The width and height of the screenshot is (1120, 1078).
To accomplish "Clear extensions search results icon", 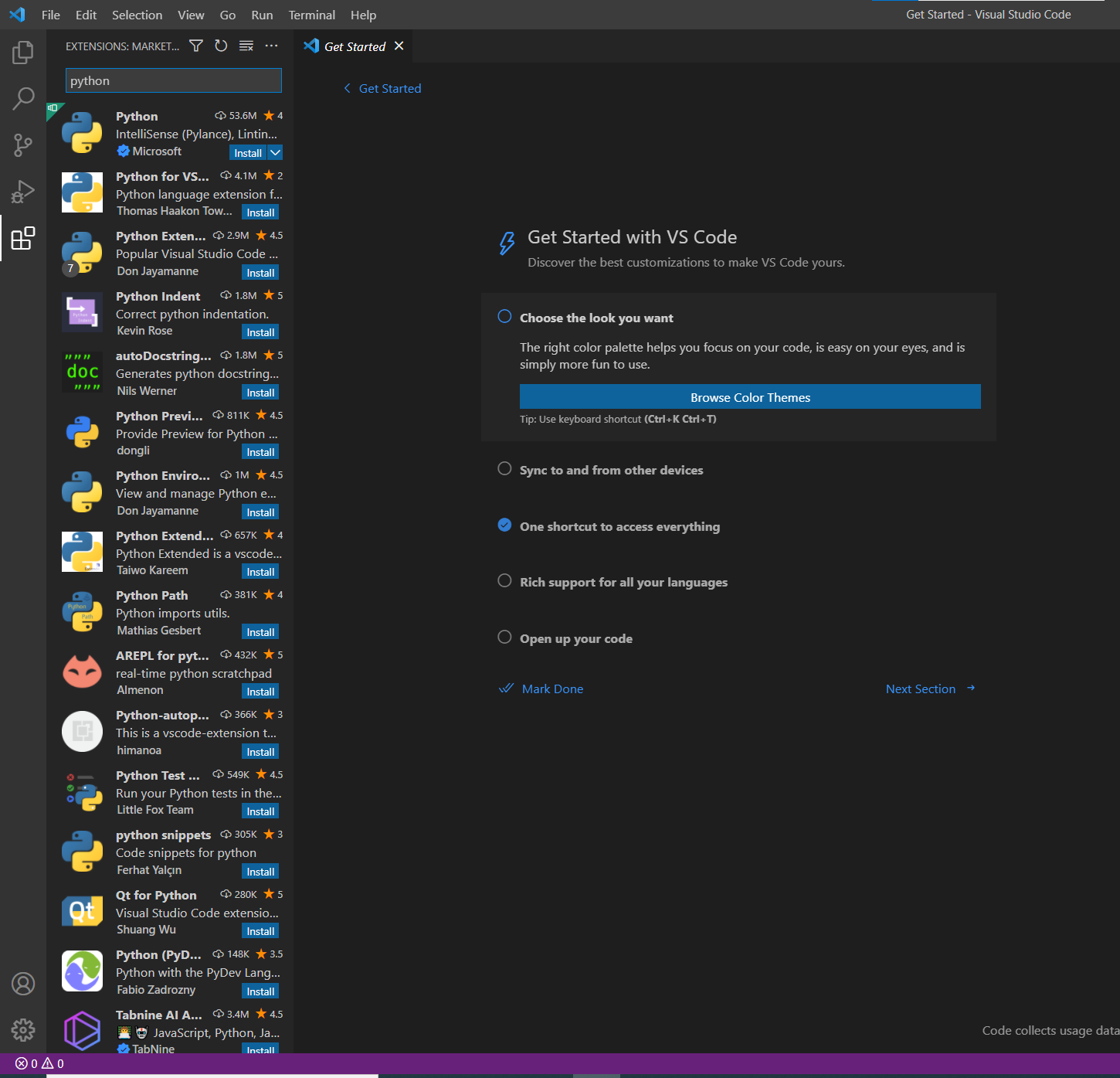I will 246,46.
